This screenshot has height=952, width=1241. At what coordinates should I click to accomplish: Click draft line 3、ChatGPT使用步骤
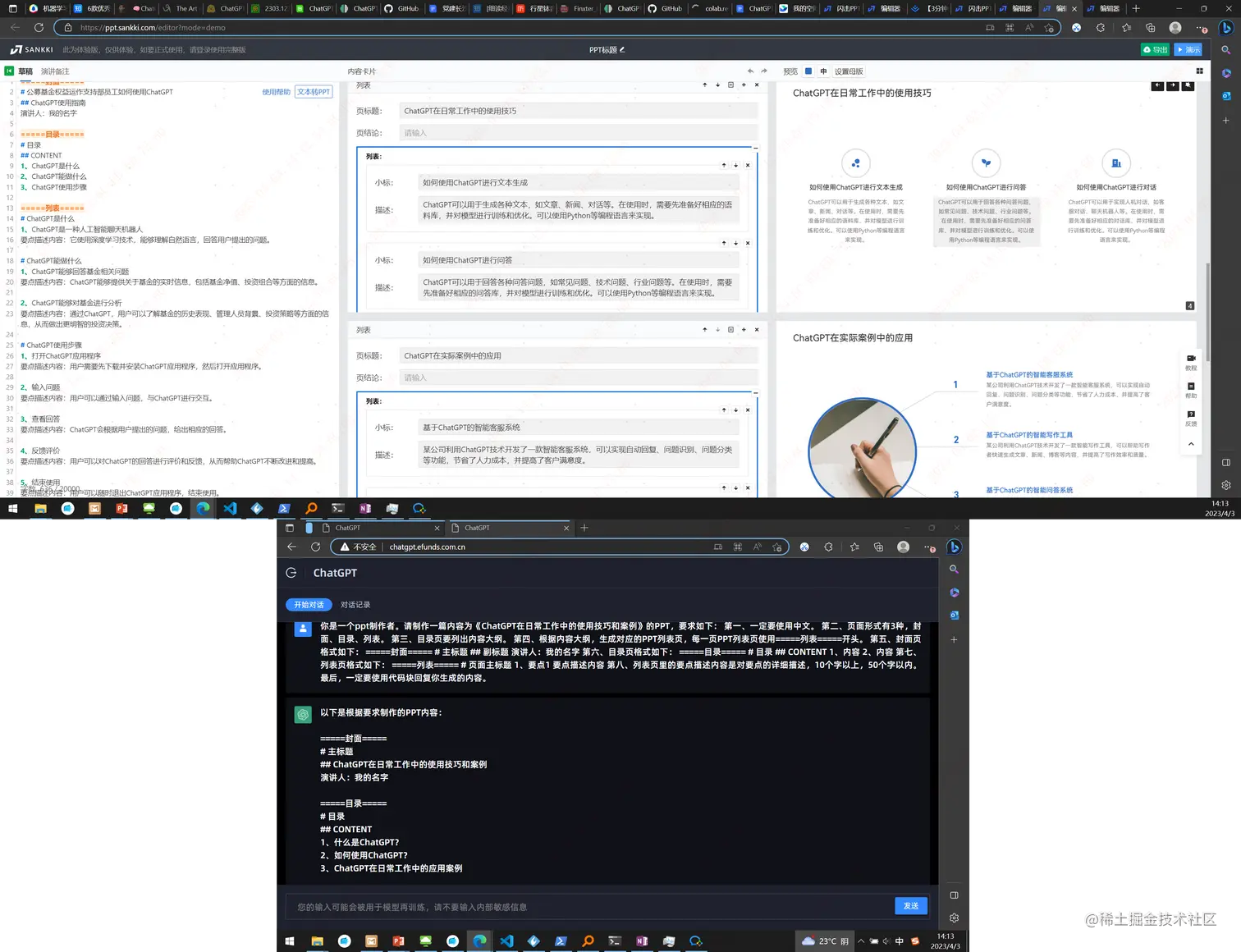53,187
